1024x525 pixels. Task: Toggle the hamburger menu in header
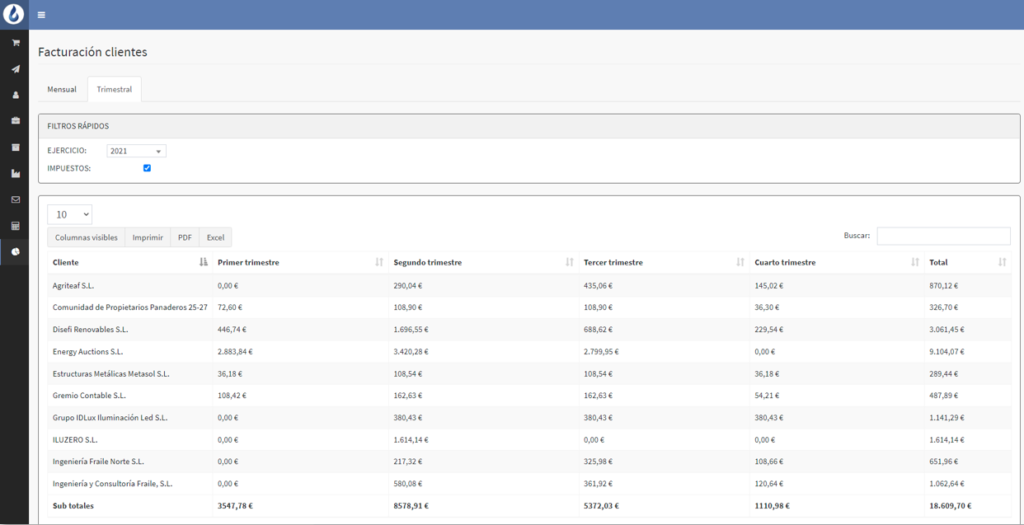click(41, 15)
